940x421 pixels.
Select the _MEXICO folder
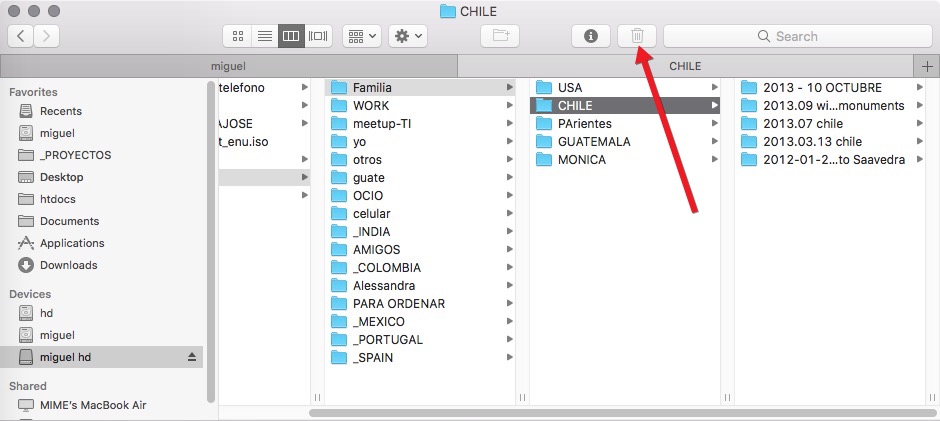(x=420, y=321)
